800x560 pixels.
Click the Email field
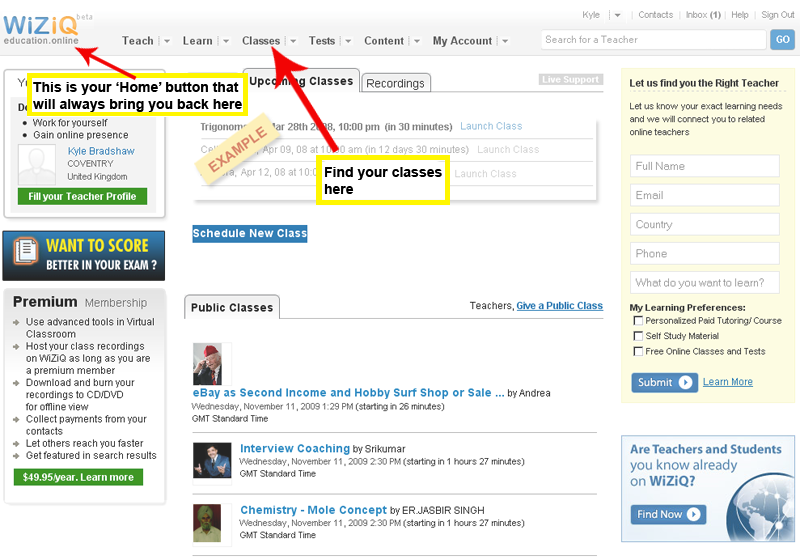click(x=705, y=195)
